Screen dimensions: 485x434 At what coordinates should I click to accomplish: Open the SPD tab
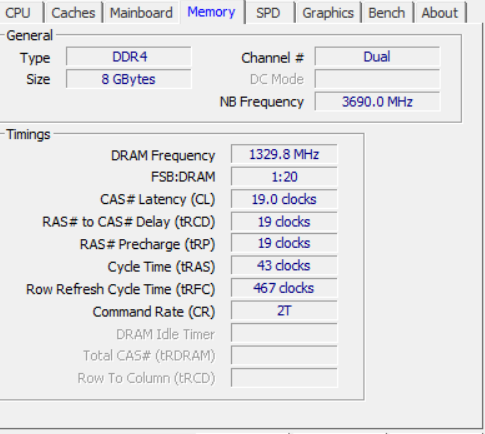[268, 13]
